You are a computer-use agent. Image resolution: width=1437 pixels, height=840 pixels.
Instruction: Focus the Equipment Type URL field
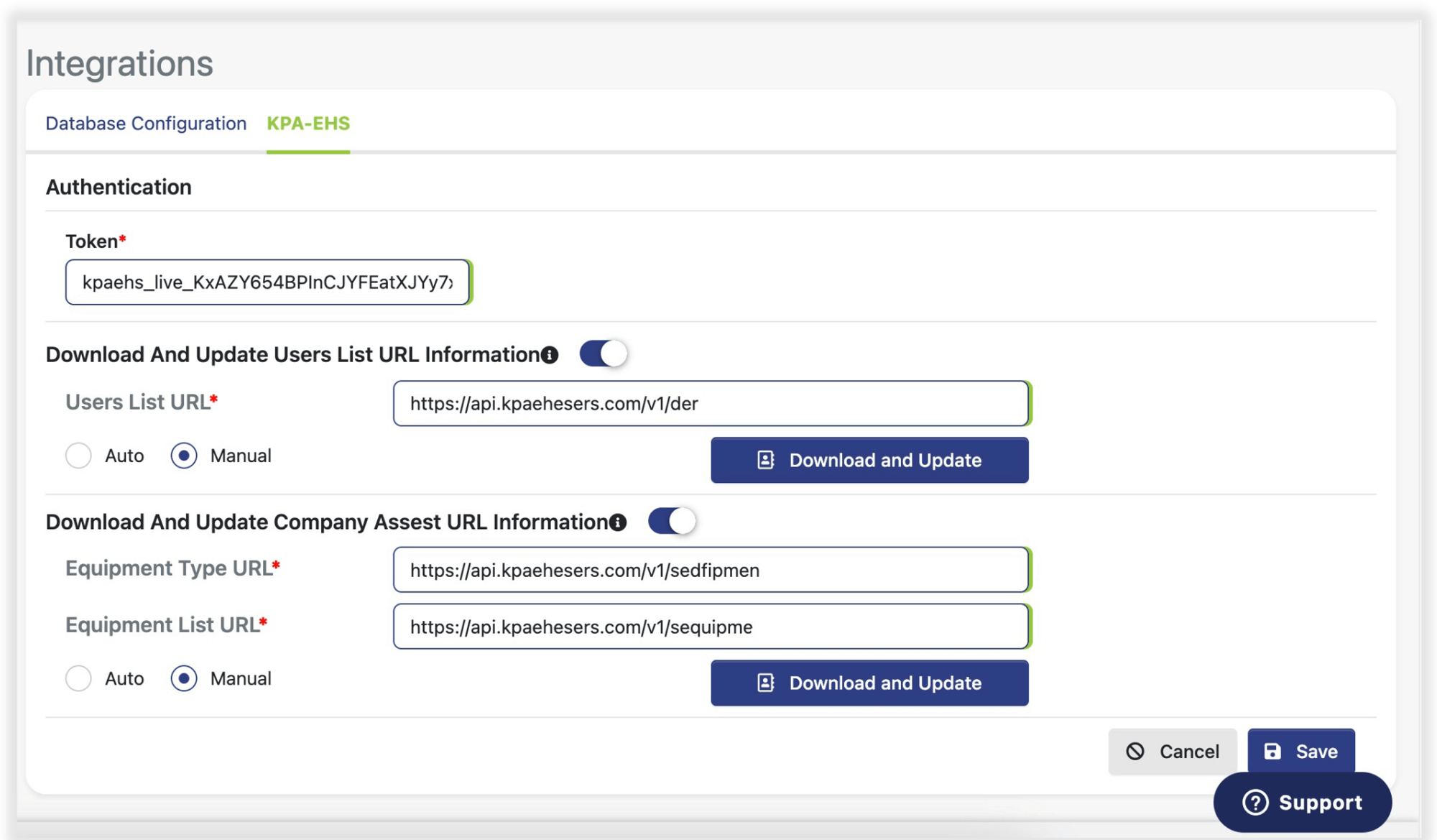pos(711,571)
